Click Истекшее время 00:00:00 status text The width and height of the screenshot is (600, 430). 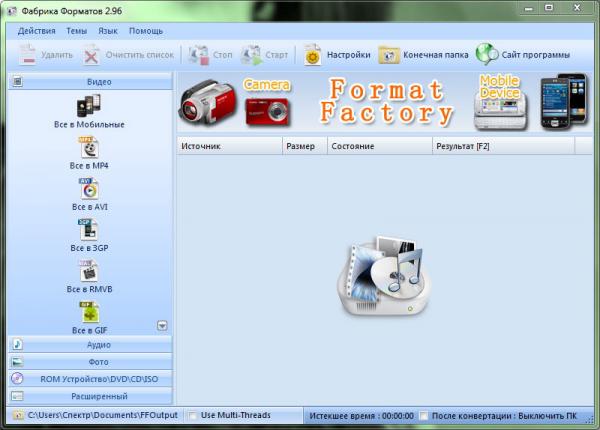pos(362,416)
